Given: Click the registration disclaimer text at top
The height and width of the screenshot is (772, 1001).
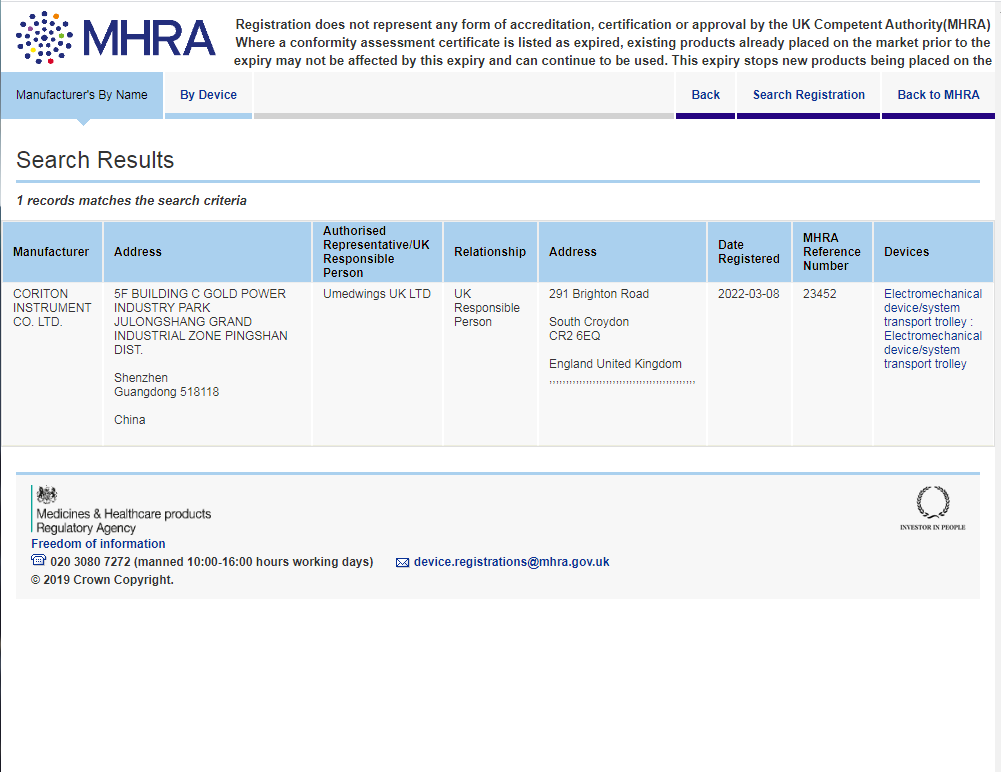Looking at the screenshot, I should tap(613, 42).
